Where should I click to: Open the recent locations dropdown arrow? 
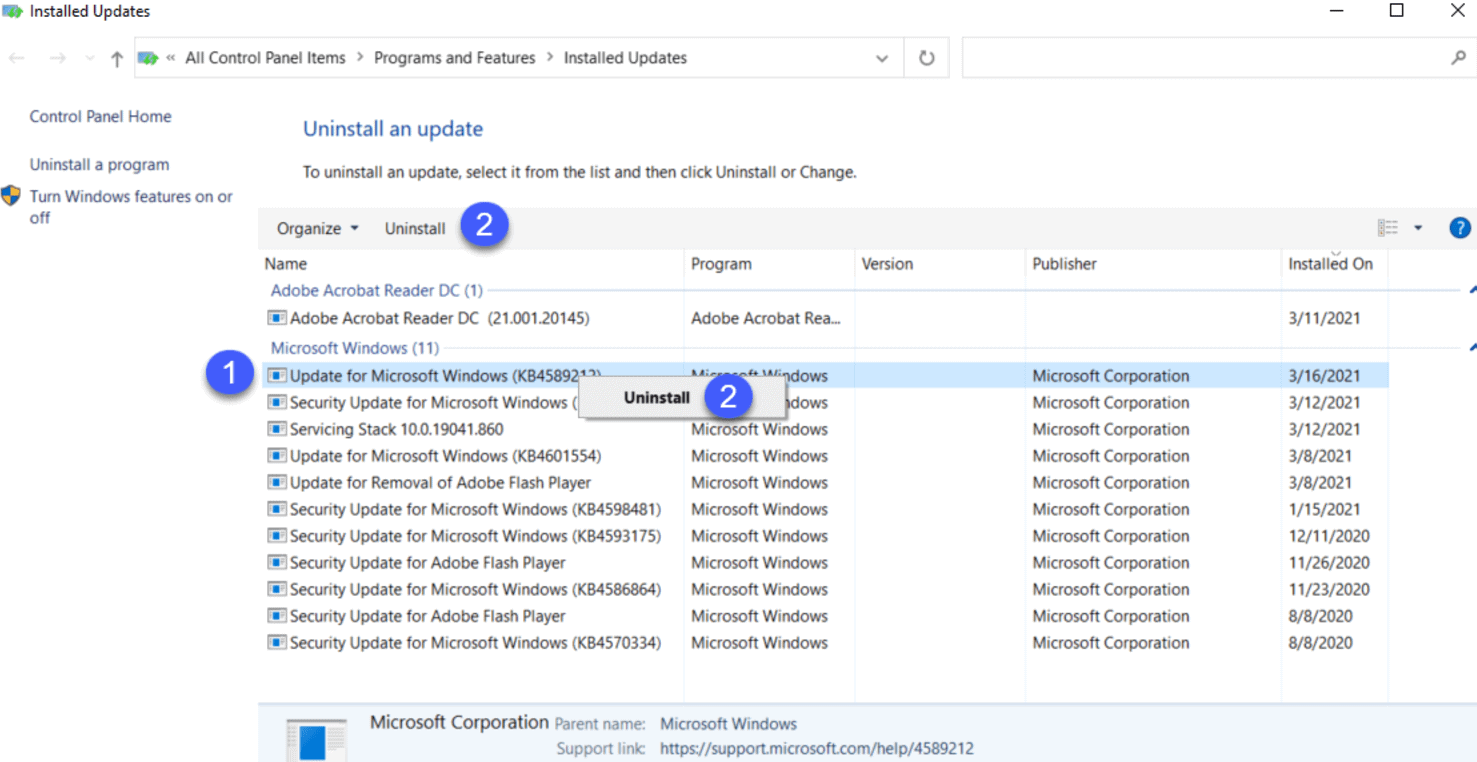pos(90,59)
